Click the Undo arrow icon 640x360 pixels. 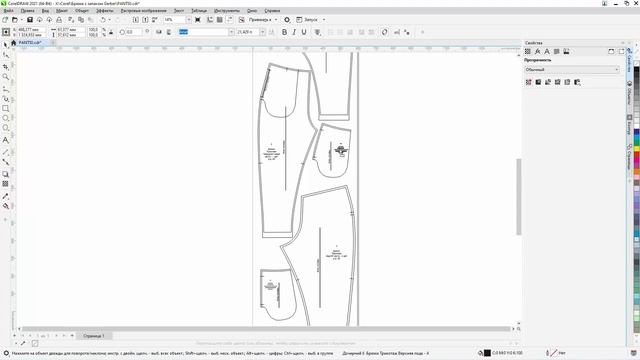click(103, 20)
